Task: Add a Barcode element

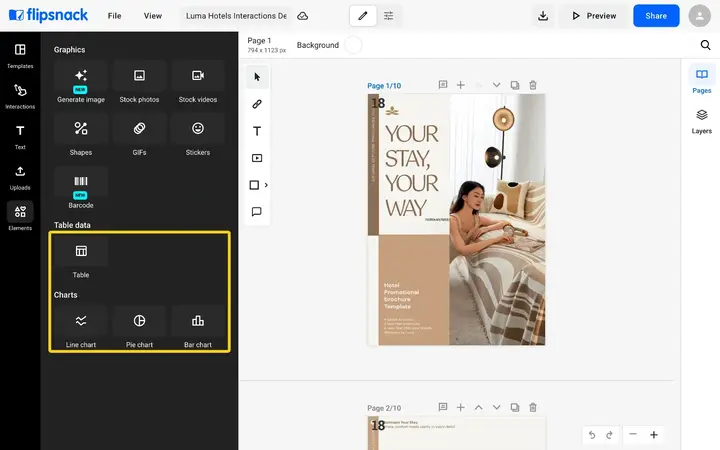Action: [81, 189]
